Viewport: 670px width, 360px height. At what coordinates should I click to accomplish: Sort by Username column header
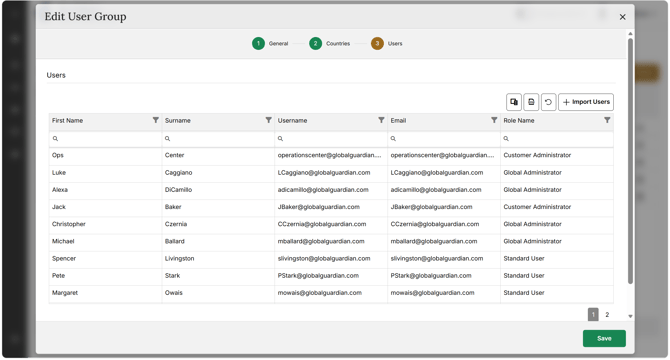292,120
